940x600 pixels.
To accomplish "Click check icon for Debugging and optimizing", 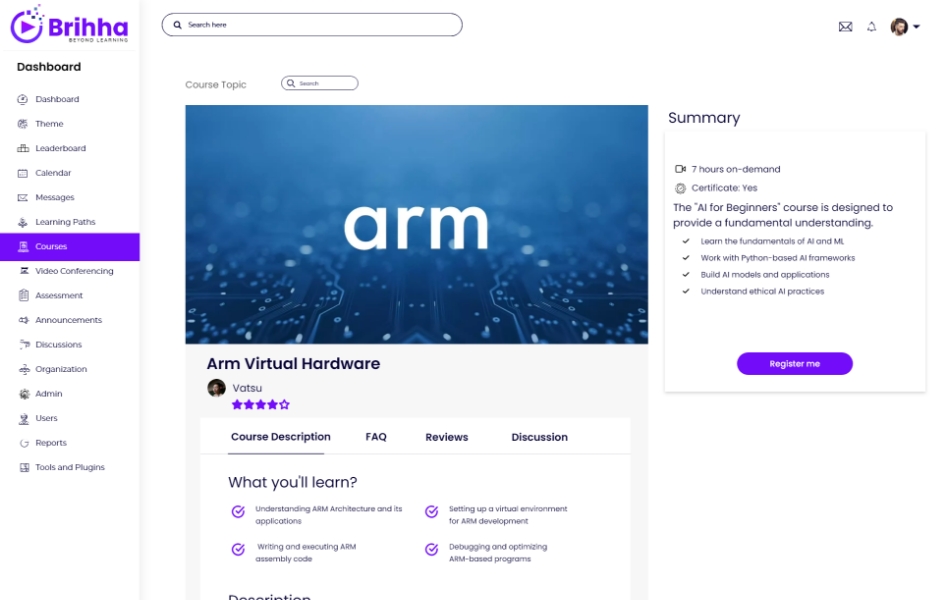I will [x=432, y=550].
